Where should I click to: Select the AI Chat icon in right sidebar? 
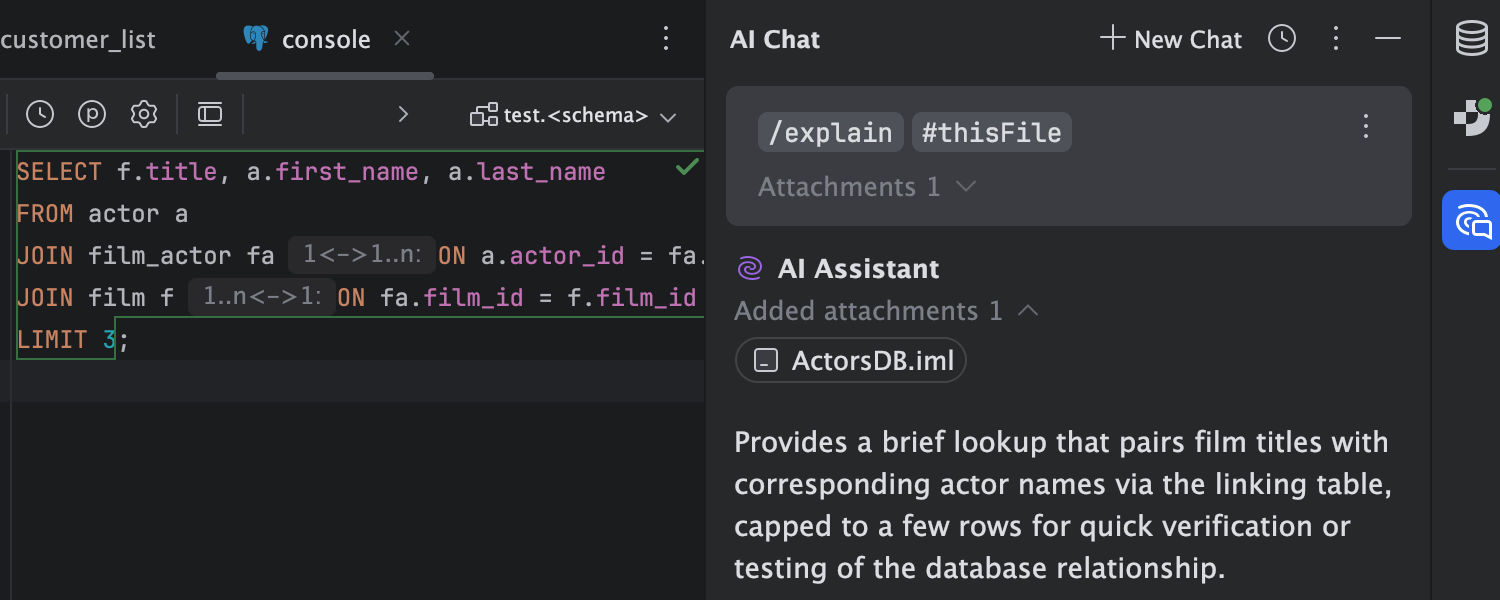pyautogui.click(x=1470, y=220)
